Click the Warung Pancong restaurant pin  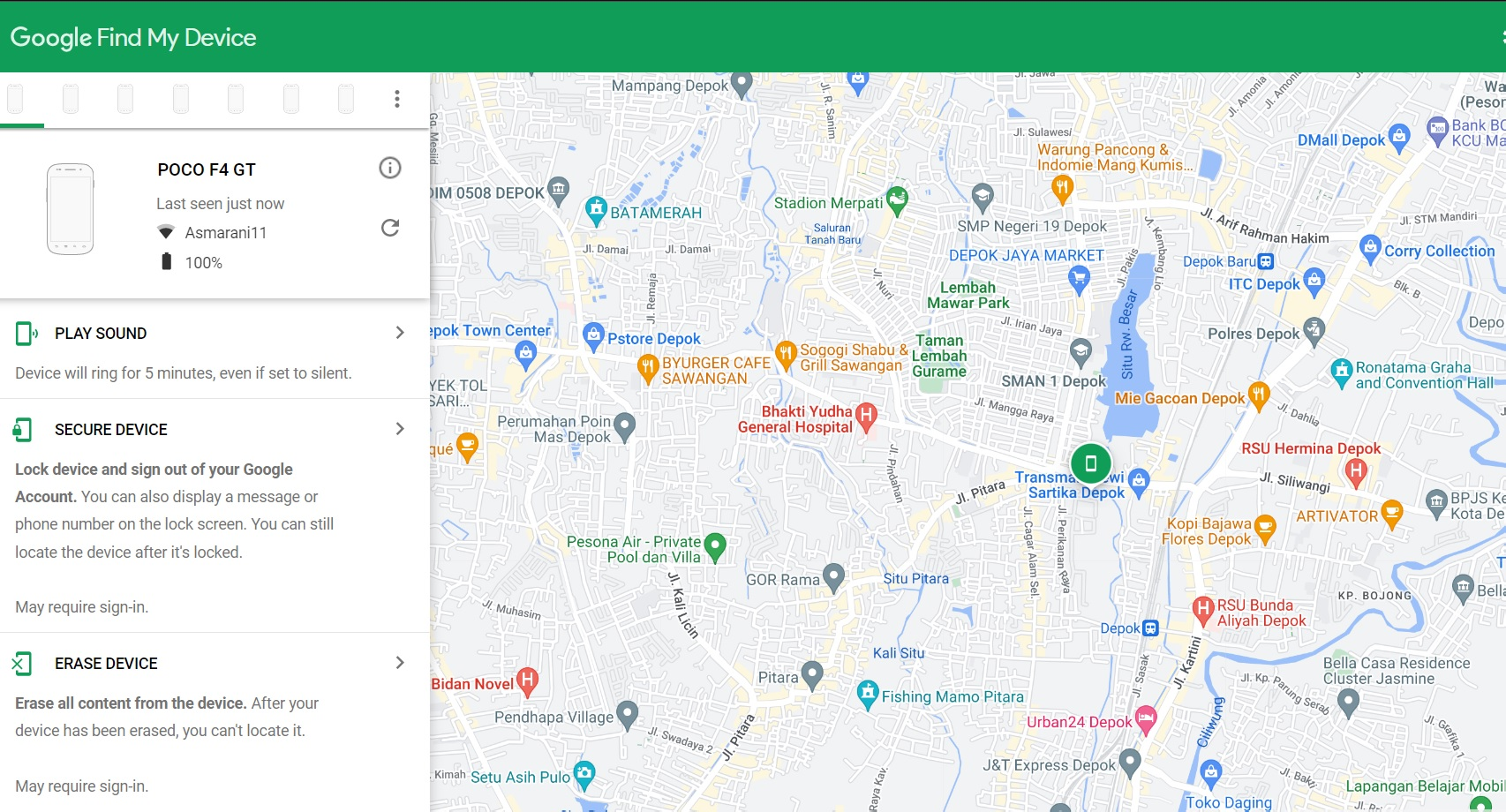point(1063,188)
